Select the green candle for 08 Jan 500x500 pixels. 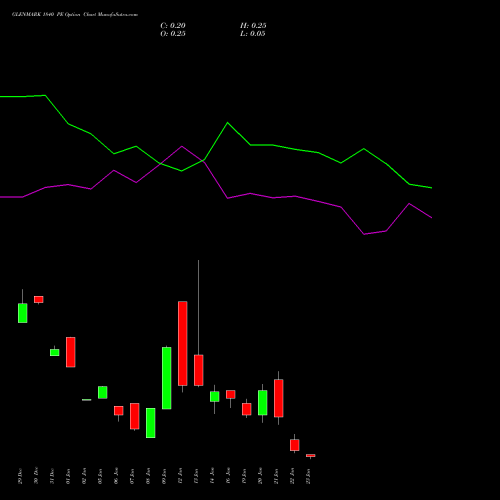click(x=151, y=423)
